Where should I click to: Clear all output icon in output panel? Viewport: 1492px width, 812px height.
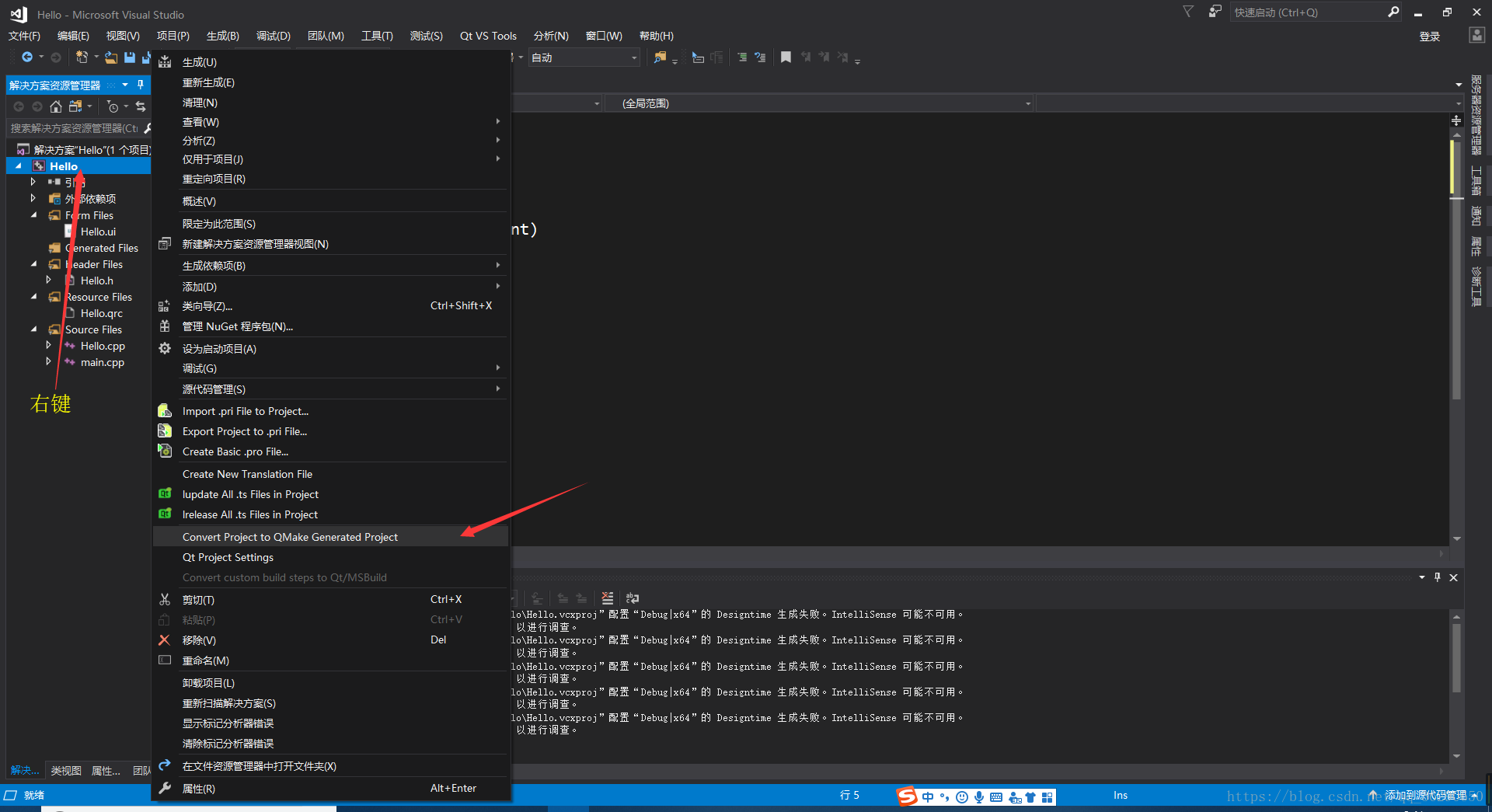(608, 598)
